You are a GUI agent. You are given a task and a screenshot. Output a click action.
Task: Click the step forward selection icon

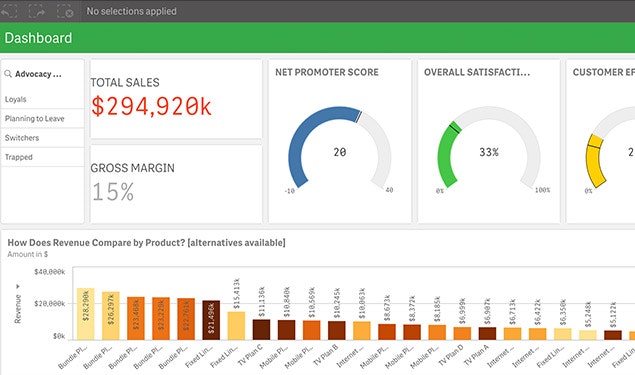tap(36, 11)
